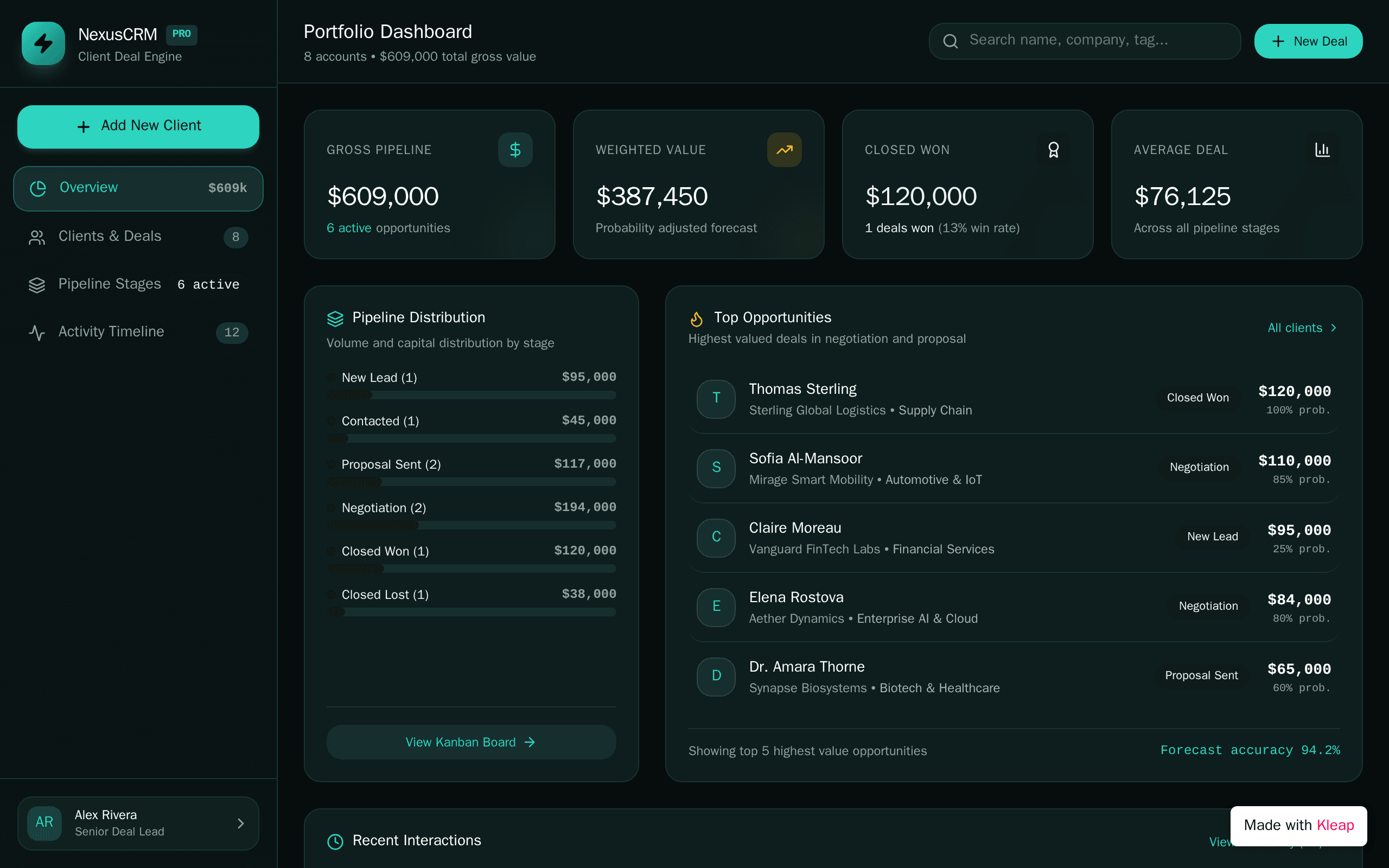The image size is (1389, 868).
Task: Click the Closed Lost stage progress bar
Action: (x=471, y=612)
